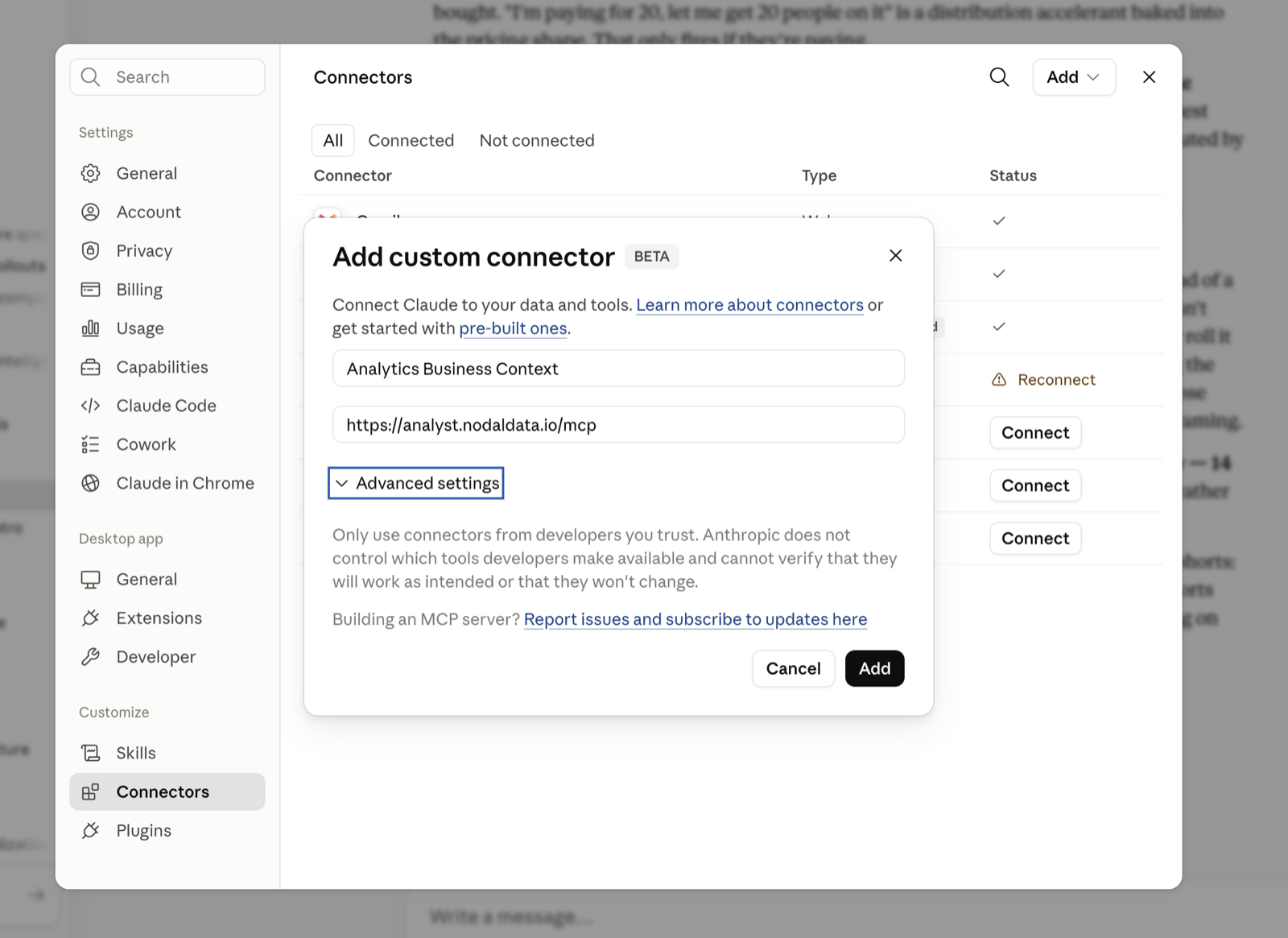Image resolution: width=1288 pixels, height=938 pixels.
Task: Switch to the All connectors tab
Action: pyautogui.click(x=333, y=141)
